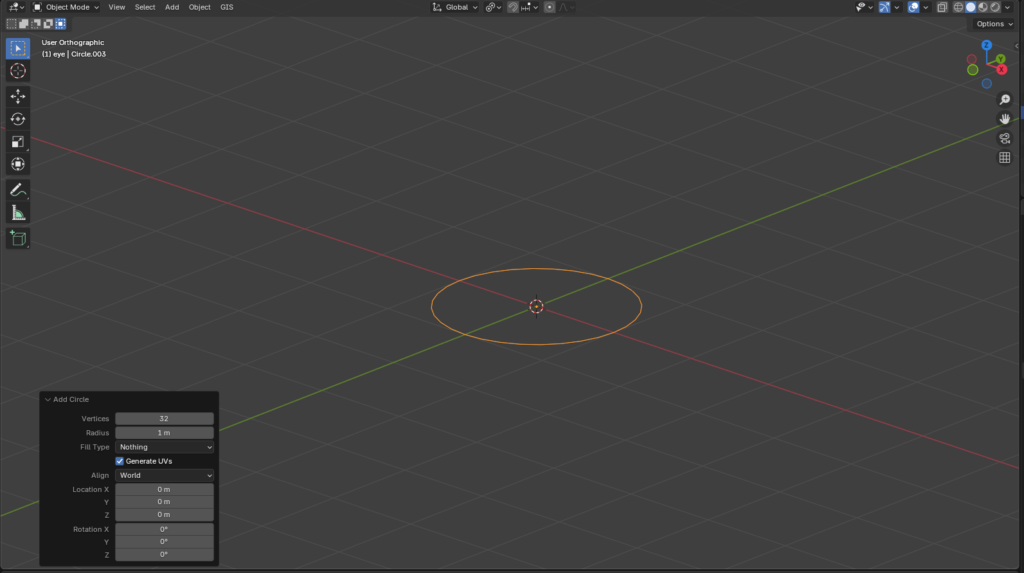Click the Radius field showing 1 m

tap(165, 433)
